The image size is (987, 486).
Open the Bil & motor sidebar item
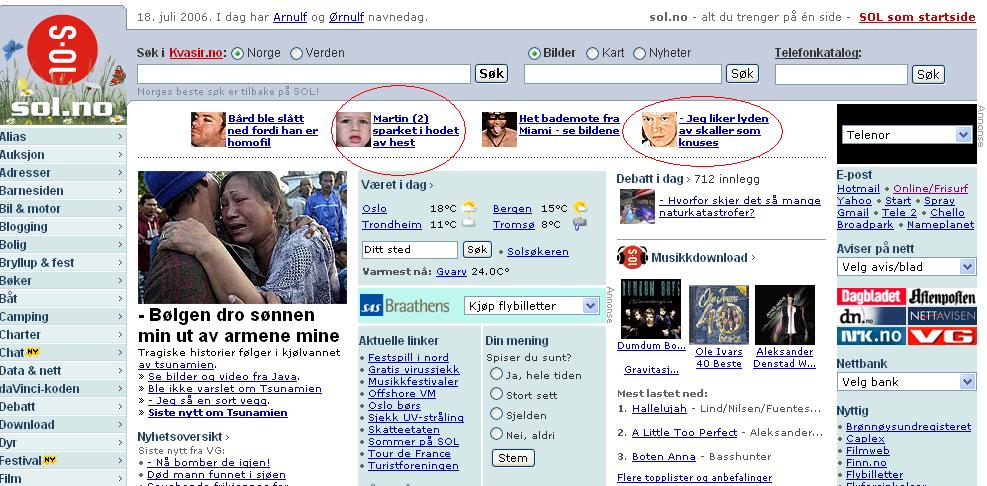coord(63,208)
